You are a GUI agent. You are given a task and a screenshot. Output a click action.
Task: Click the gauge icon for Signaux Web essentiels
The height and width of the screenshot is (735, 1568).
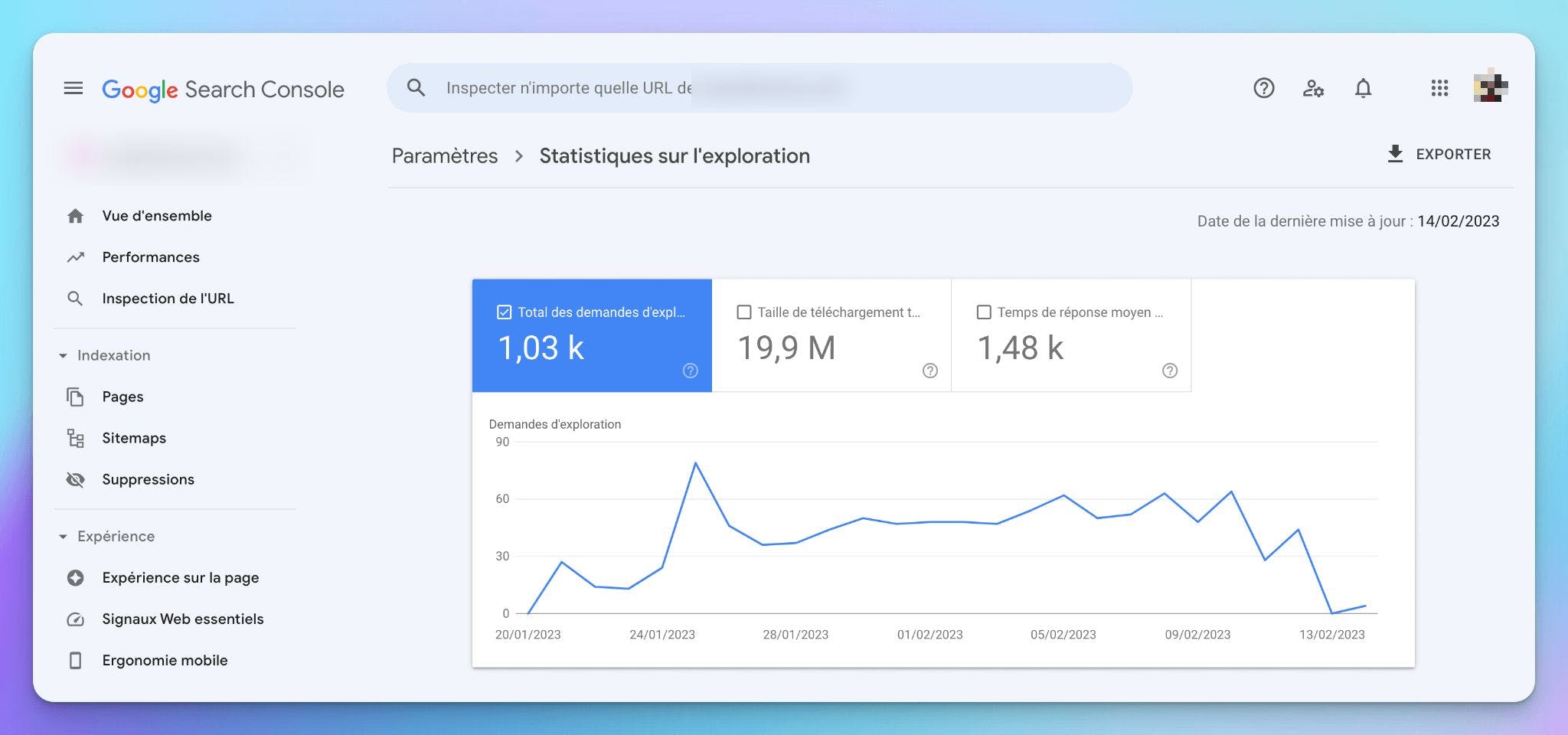(x=75, y=619)
